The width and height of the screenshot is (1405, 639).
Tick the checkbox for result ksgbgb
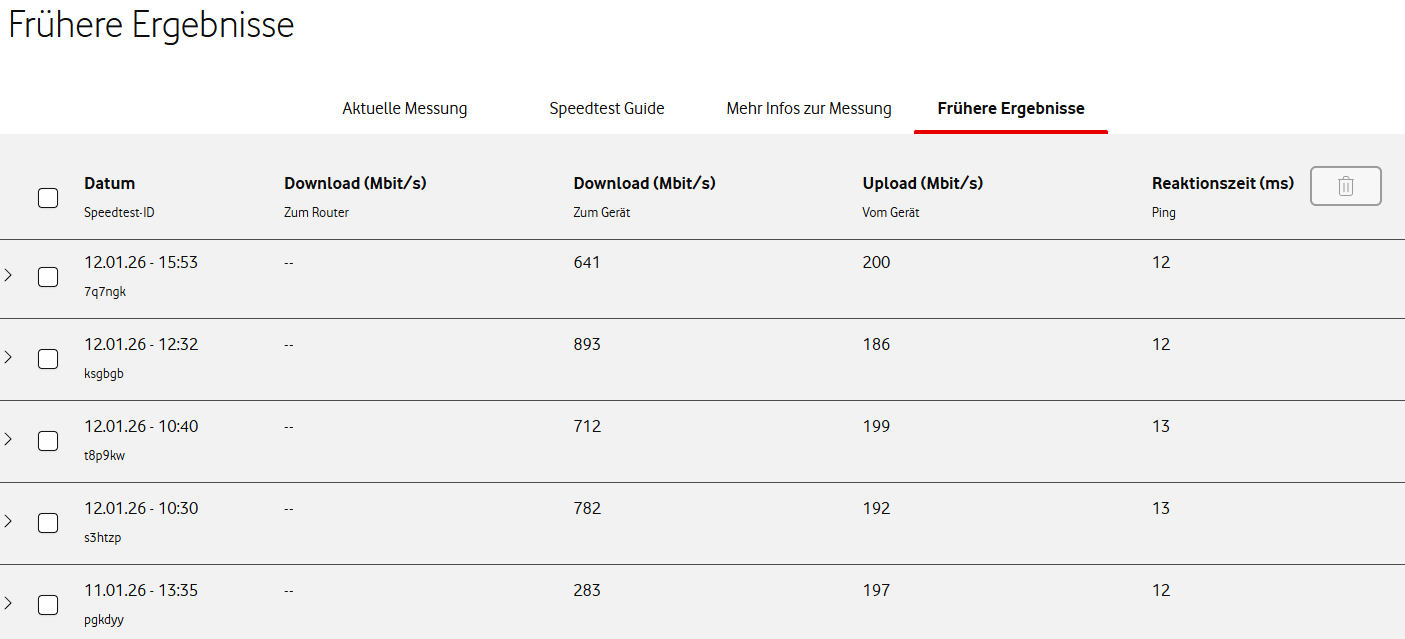pos(48,359)
